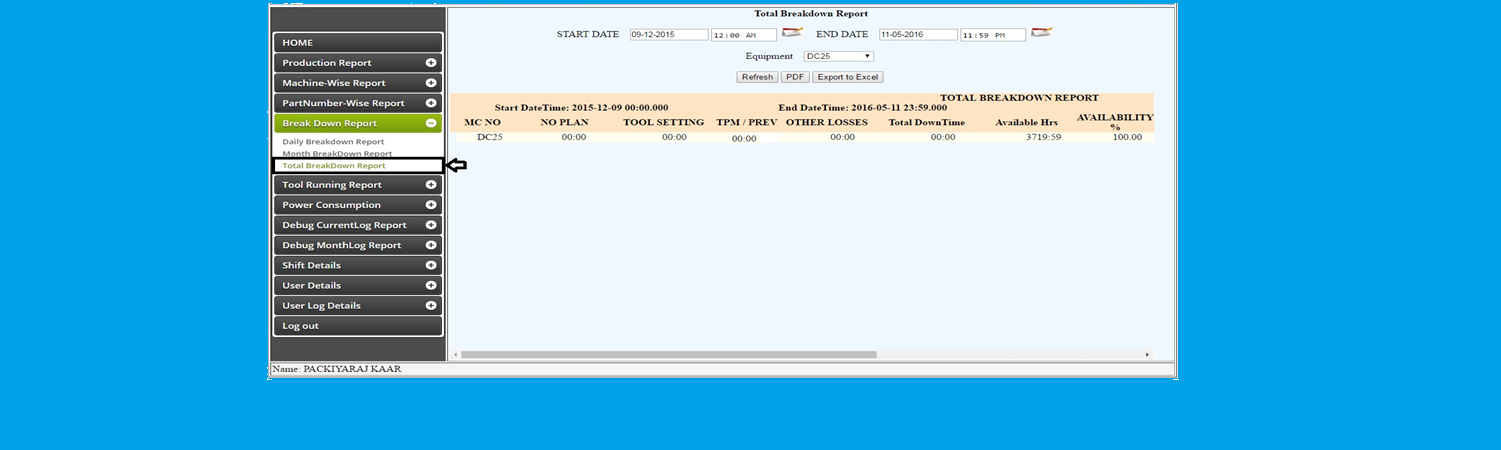The image size is (1501, 450).
Task: Go to the HOME menu item
Action: (x=358, y=43)
